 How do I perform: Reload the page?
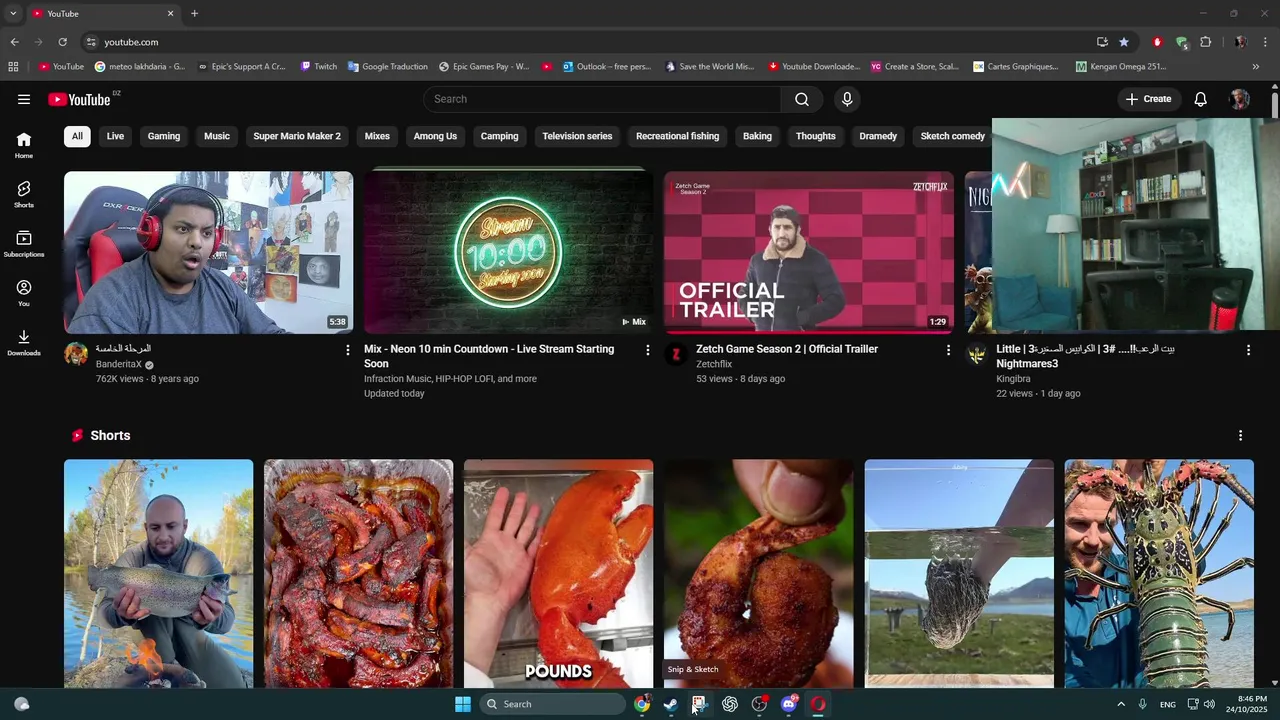(62, 42)
